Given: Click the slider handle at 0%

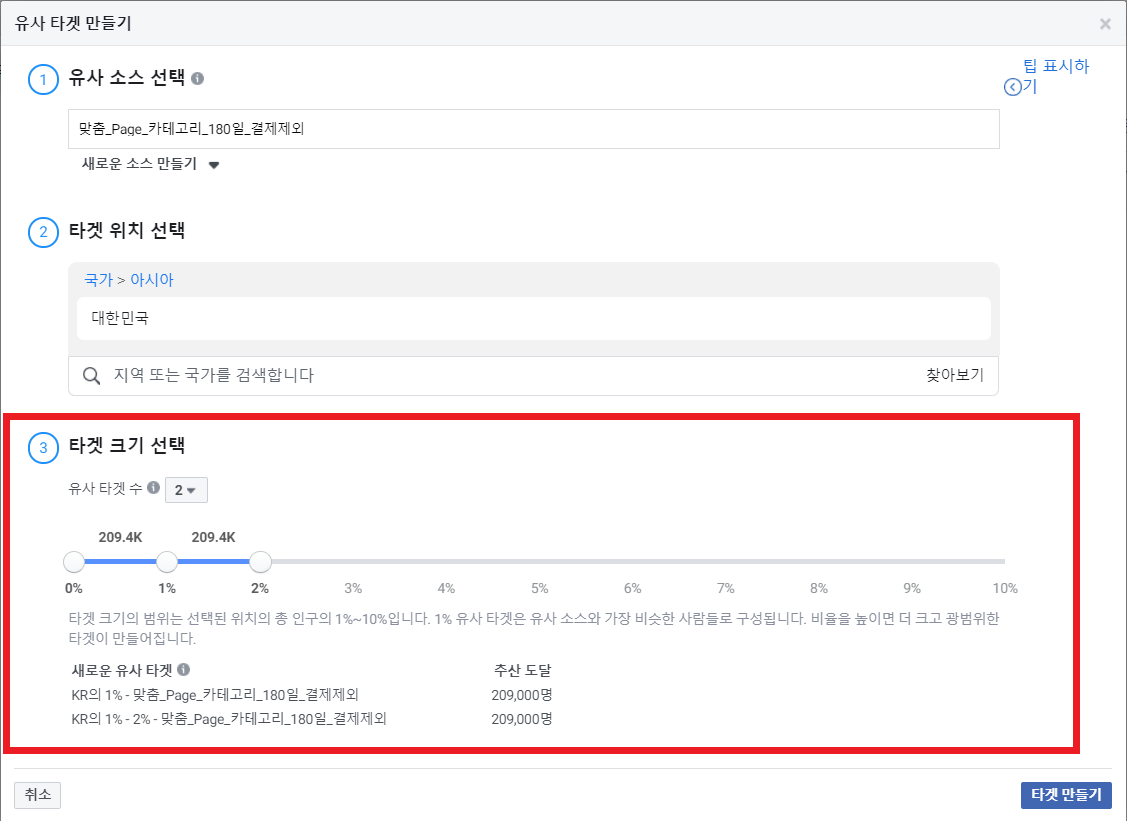Looking at the screenshot, I should click(74, 561).
